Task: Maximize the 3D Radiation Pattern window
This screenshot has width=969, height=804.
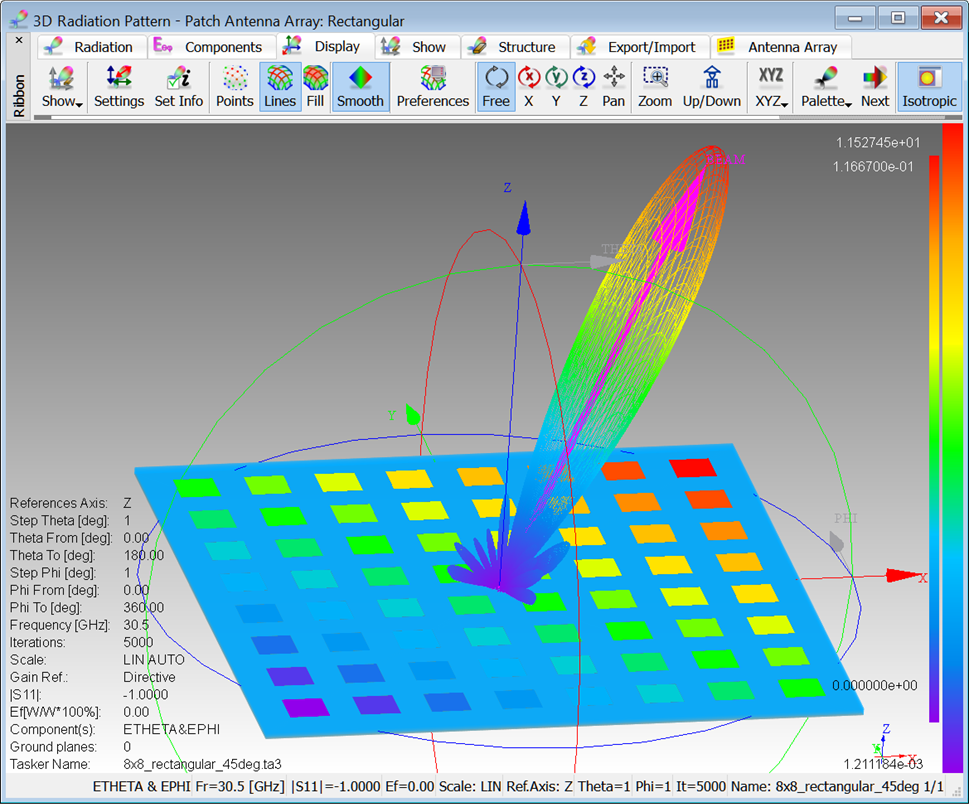Action: (898, 18)
